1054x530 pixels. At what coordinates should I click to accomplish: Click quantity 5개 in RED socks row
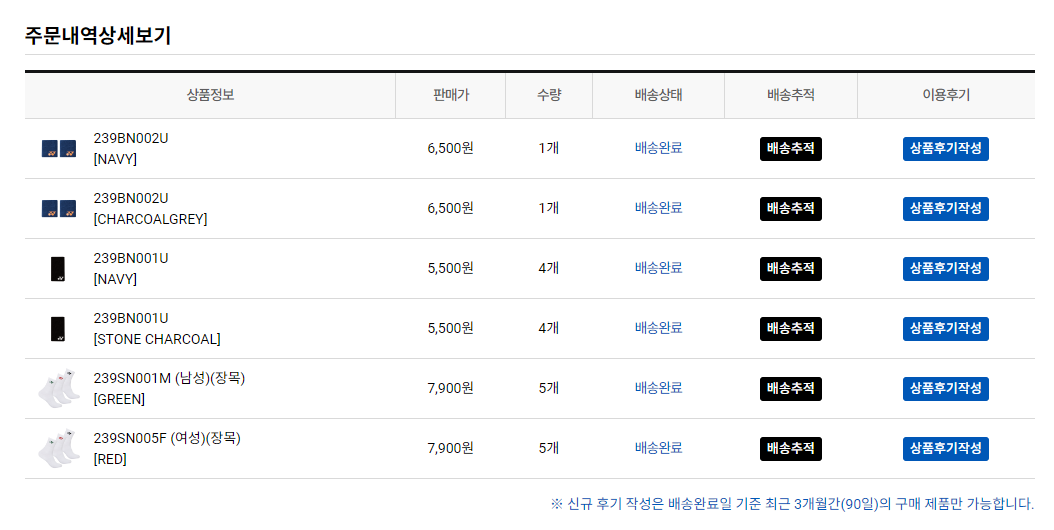549,447
